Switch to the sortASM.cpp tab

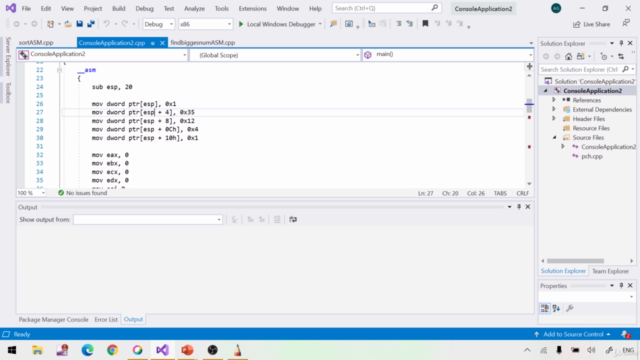point(36,42)
